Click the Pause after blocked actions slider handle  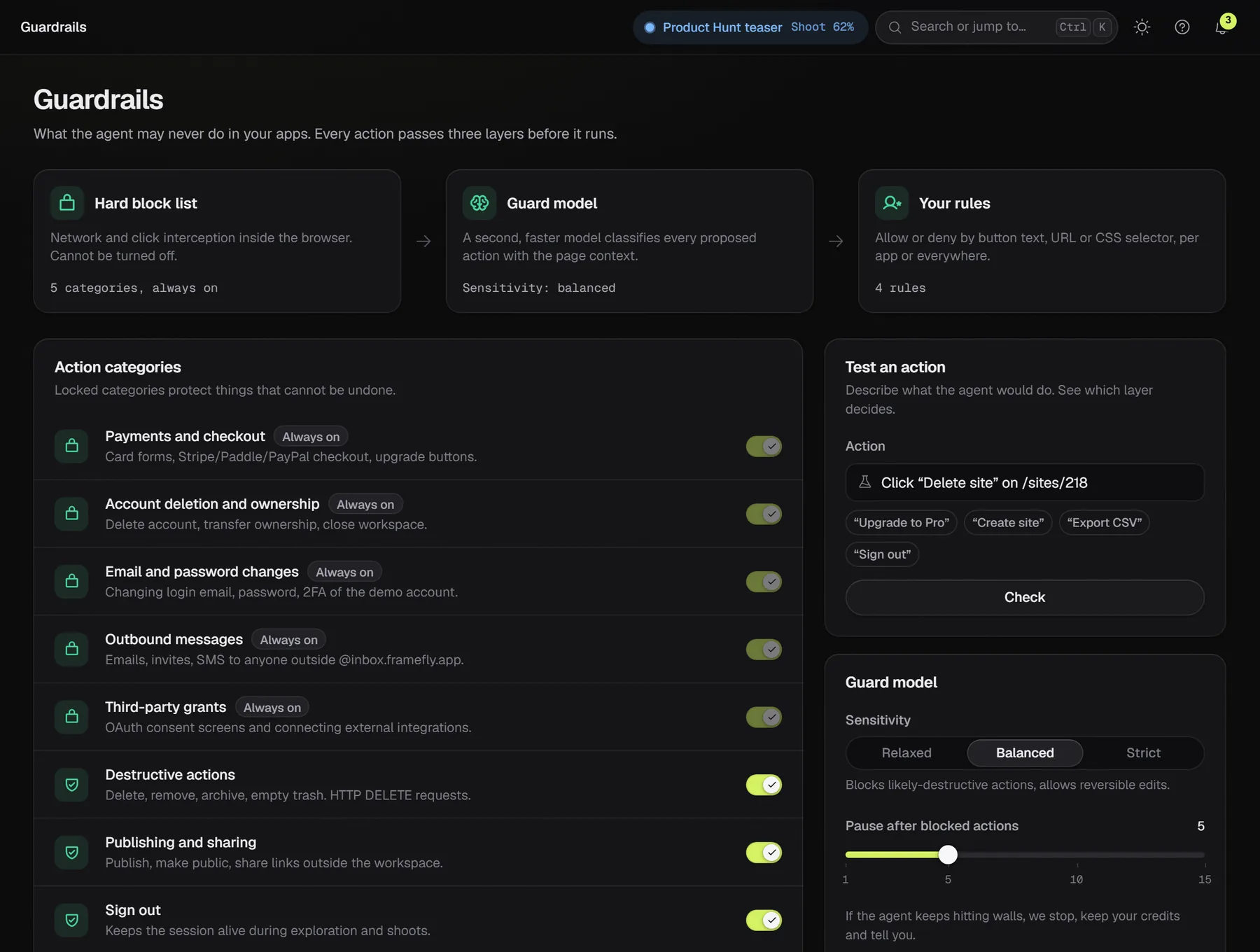click(x=948, y=855)
